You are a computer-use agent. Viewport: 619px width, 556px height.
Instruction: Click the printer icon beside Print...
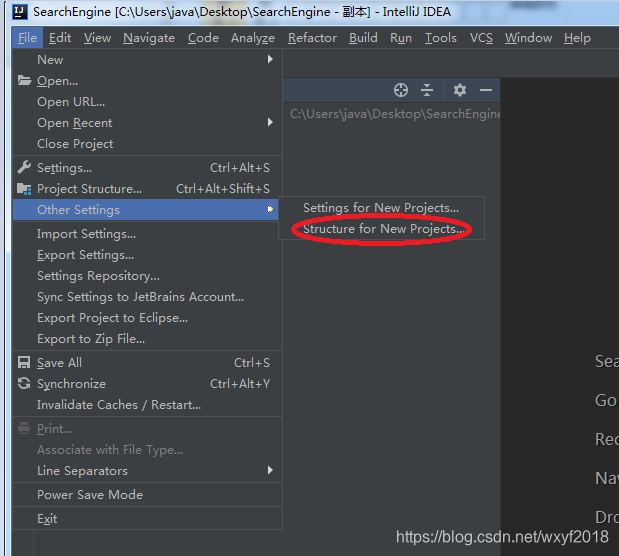point(24,428)
